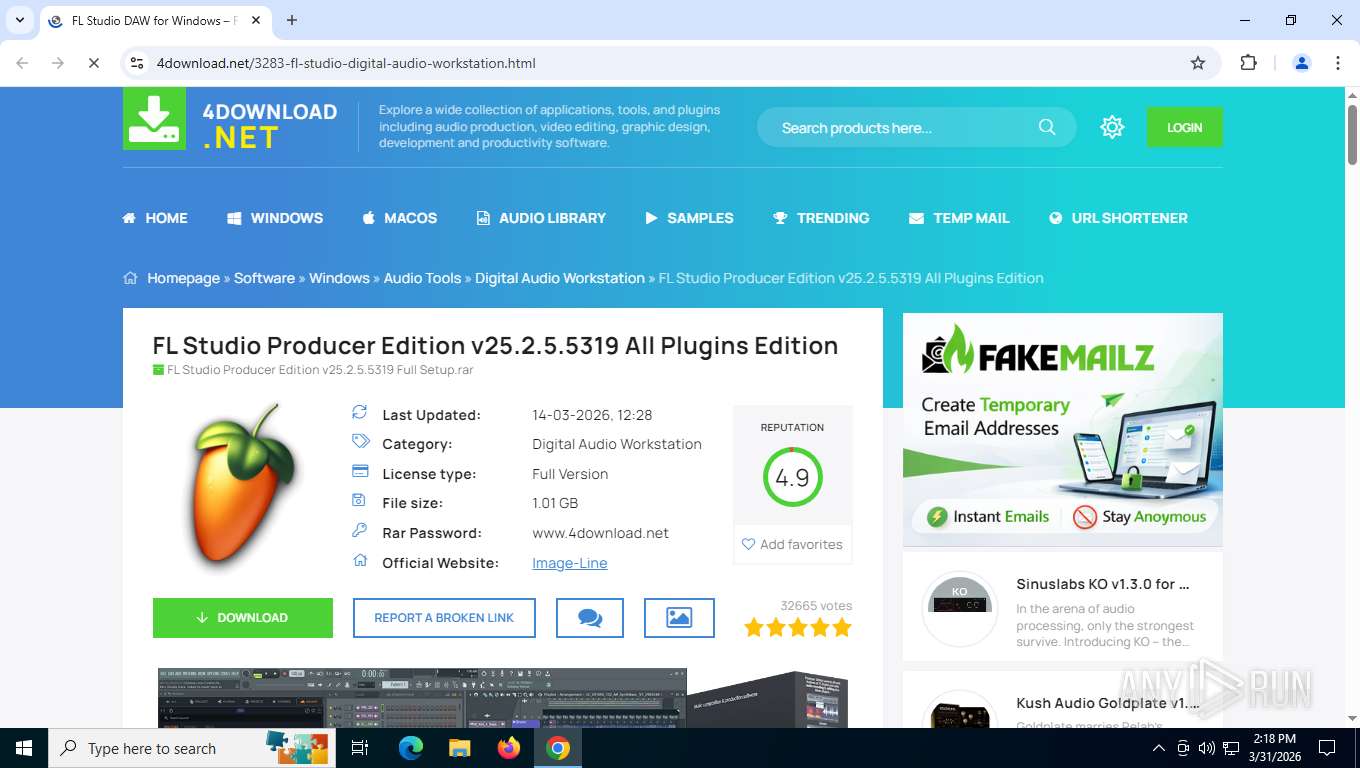This screenshot has width=1360, height=768.
Task: Close the FL Studio DAW tab
Action: 256,20
